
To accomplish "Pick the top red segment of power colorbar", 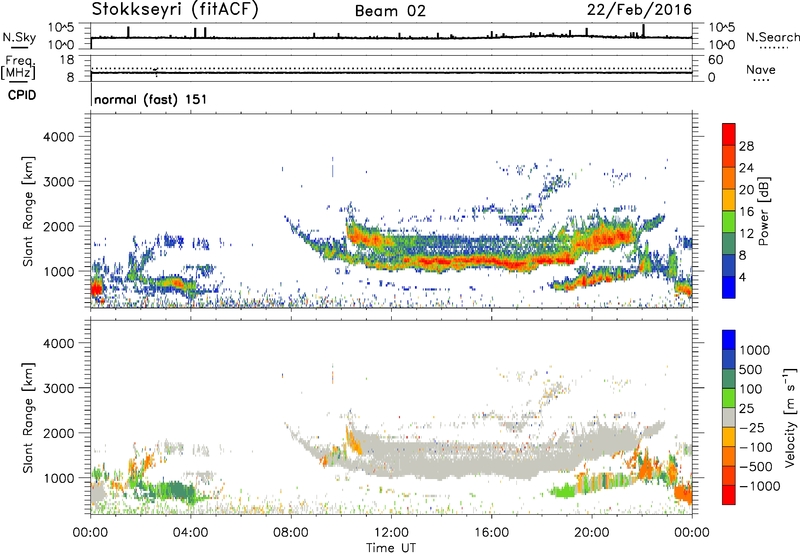I will 729,135.
